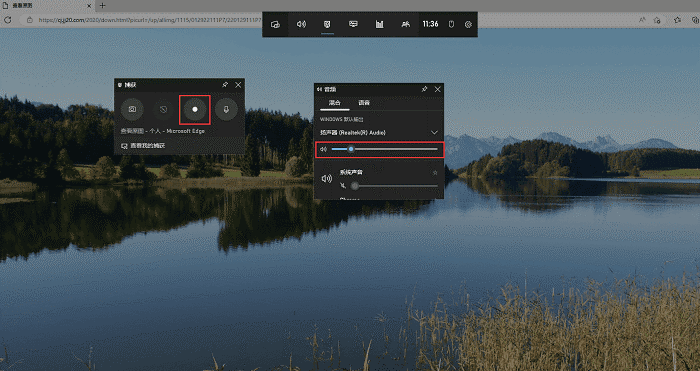Close the Edge browser tab
The width and height of the screenshot is (700, 371).
(89, 6)
